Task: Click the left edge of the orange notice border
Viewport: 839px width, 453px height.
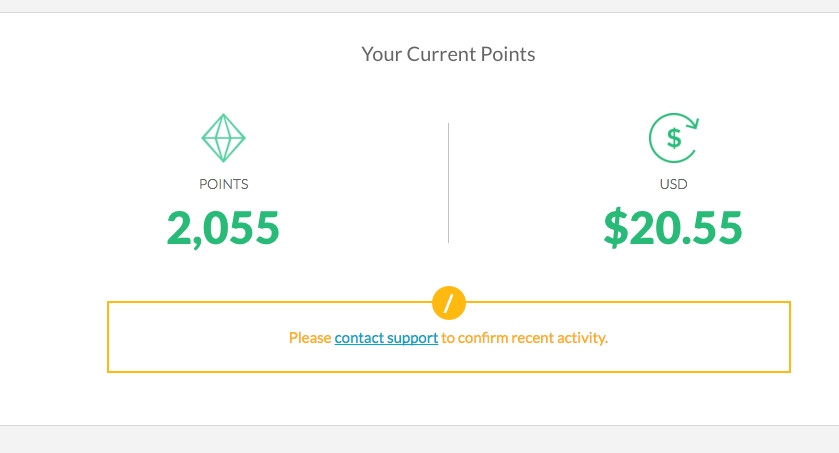Action: (x=108, y=337)
